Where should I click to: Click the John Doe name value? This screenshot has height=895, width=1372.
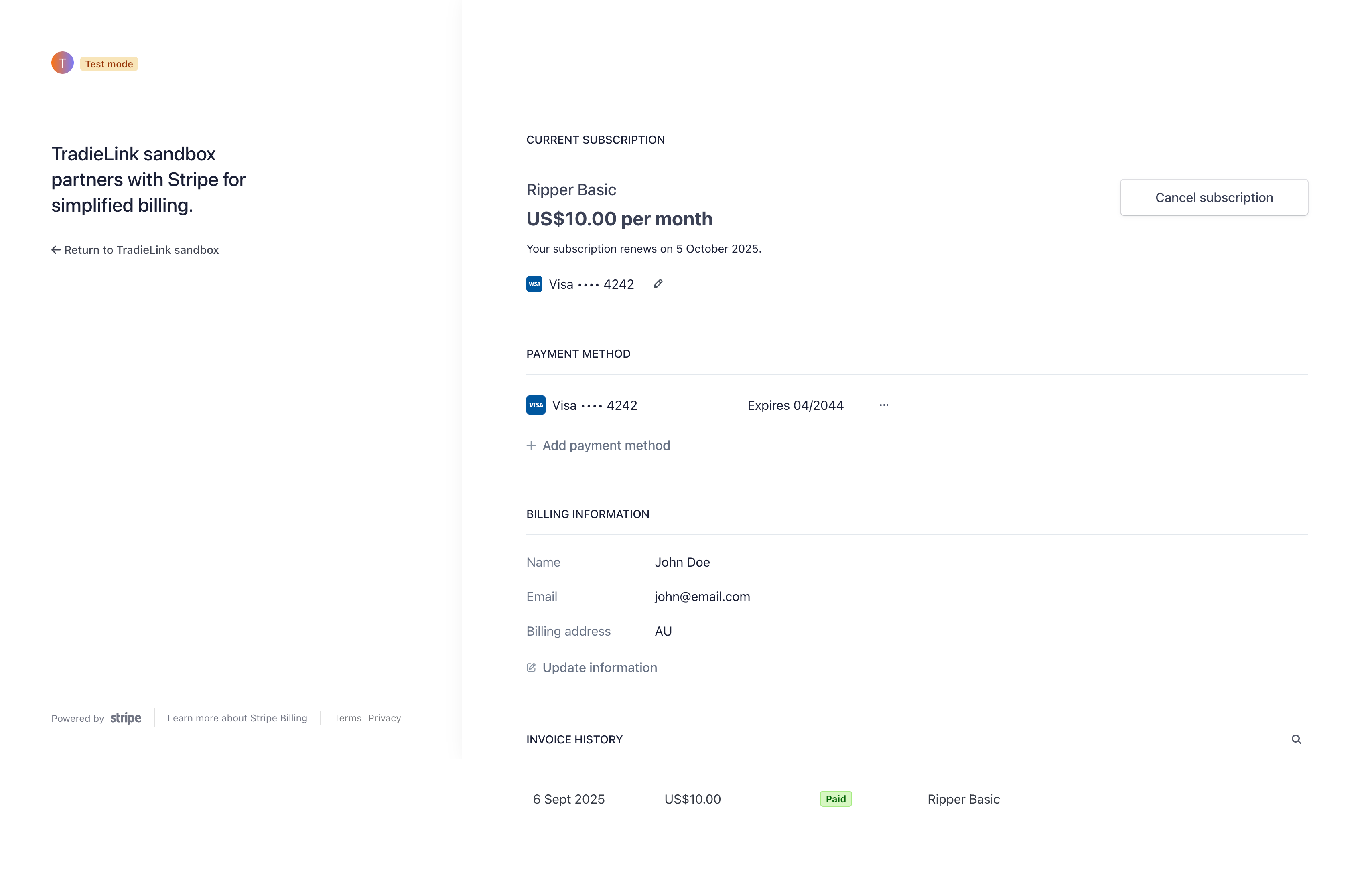point(682,563)
